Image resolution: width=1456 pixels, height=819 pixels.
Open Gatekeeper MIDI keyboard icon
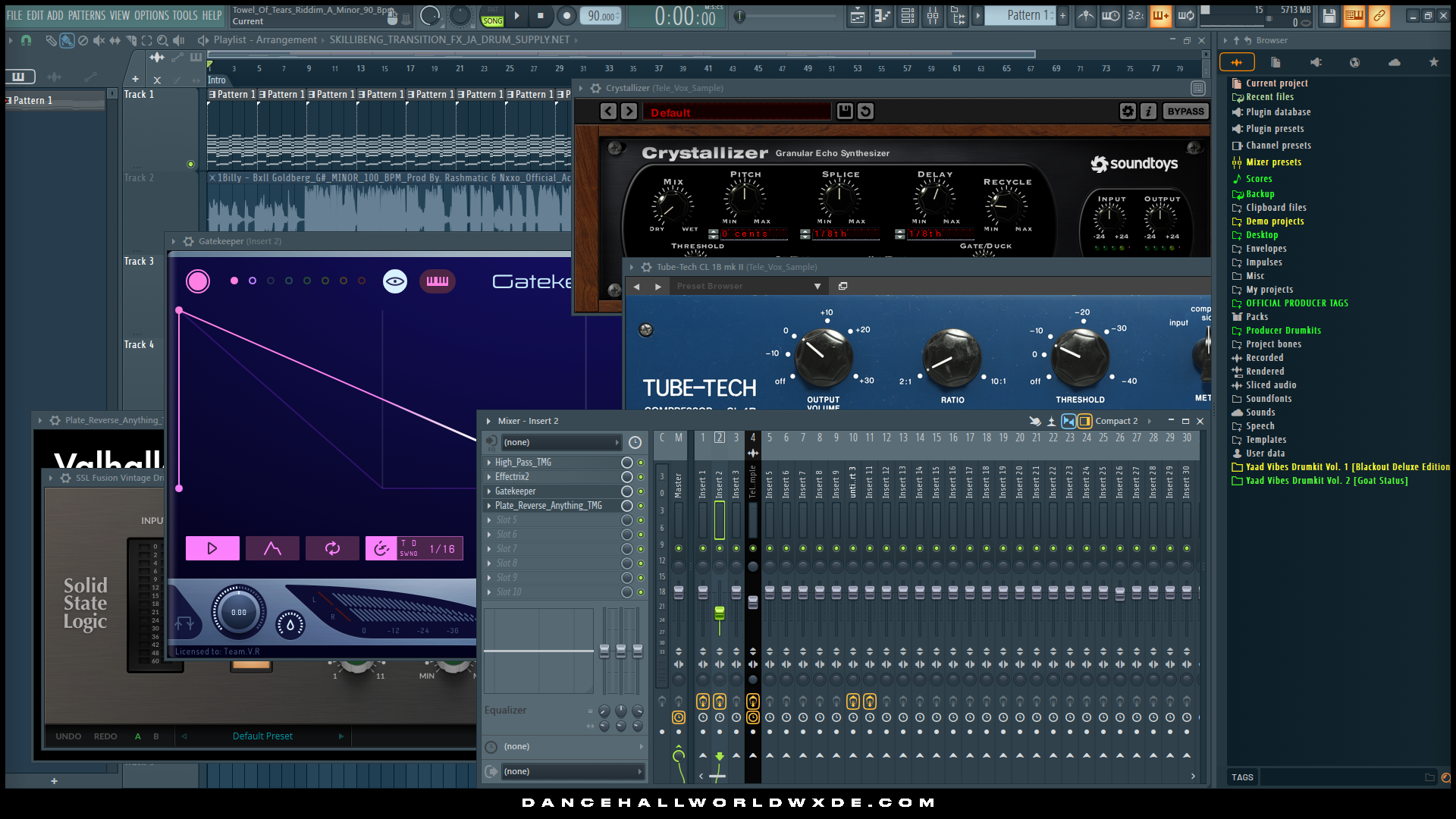point(437,281)
